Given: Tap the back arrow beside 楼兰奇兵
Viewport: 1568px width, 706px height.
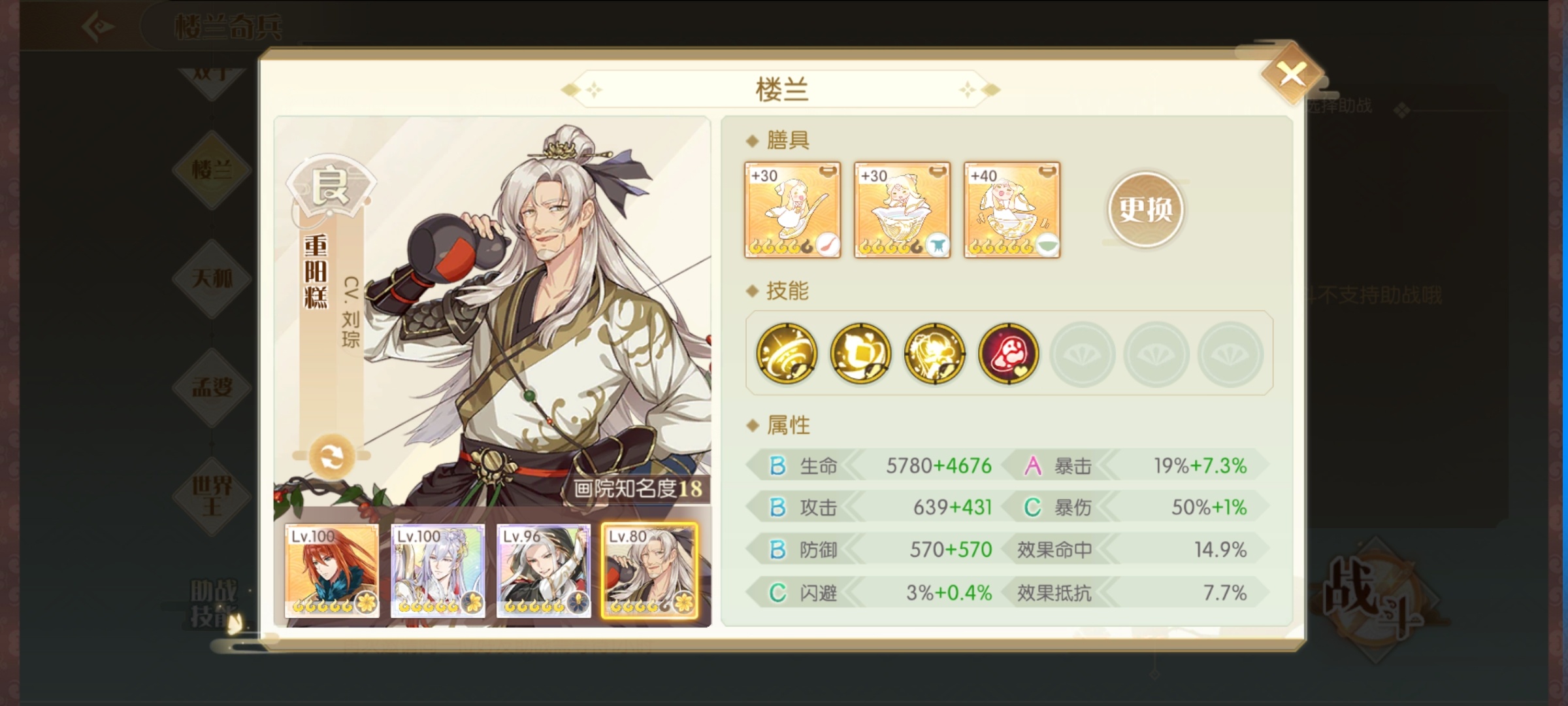Looking at the screenshot, I should (99, 27).
